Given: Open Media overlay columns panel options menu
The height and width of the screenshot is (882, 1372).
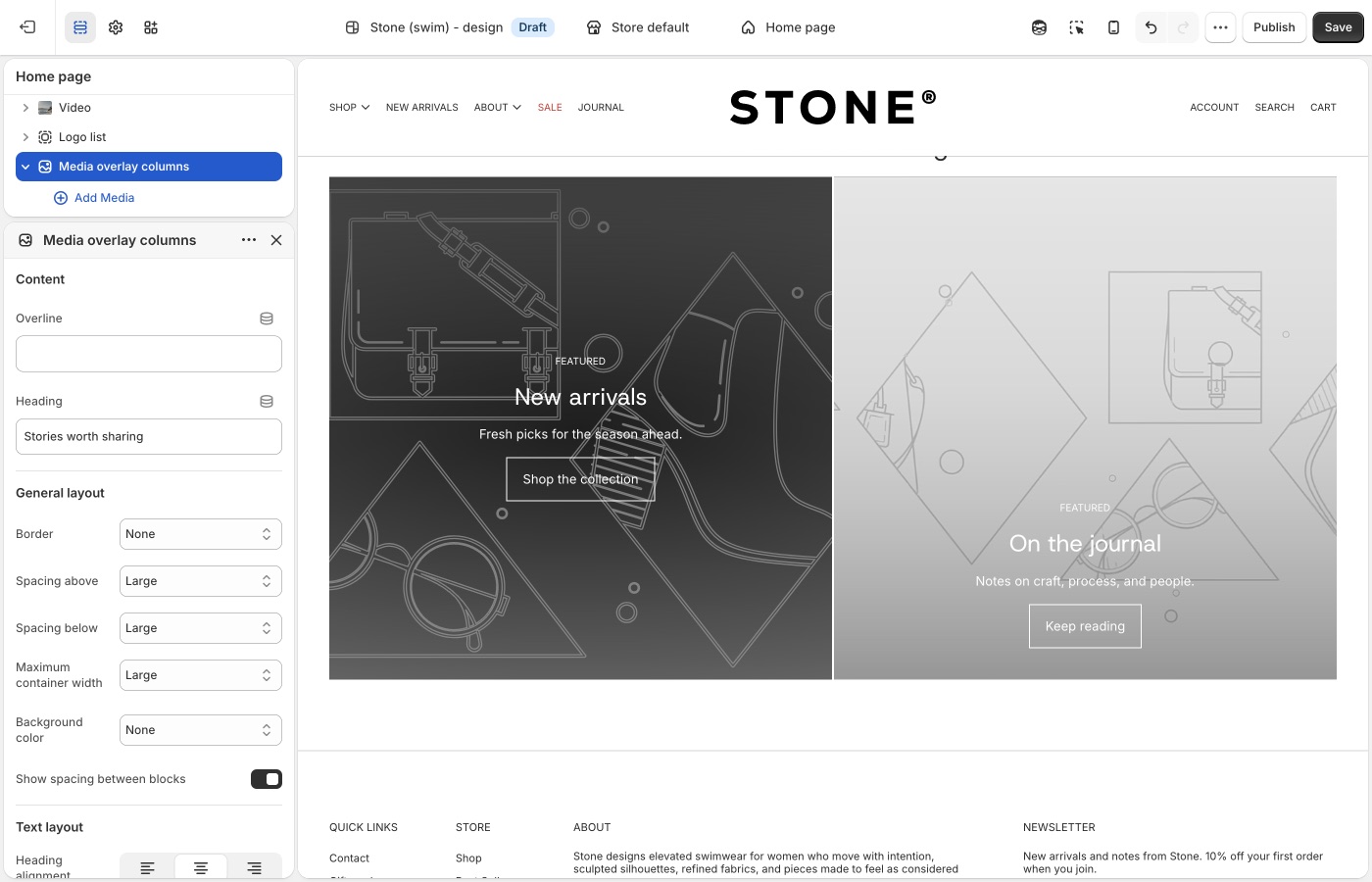Looking at the screenshot, I should click(249, 240).
